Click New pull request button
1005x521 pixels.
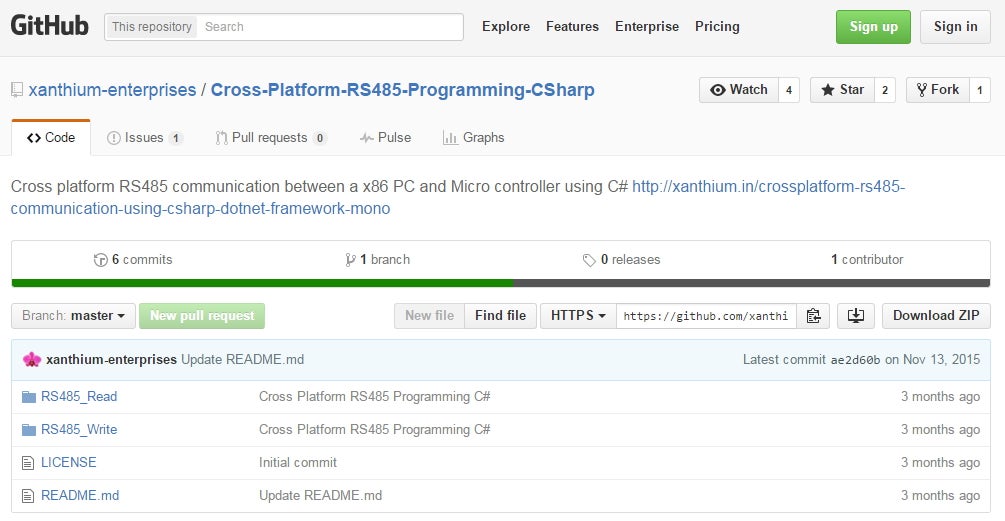point(202,316)
